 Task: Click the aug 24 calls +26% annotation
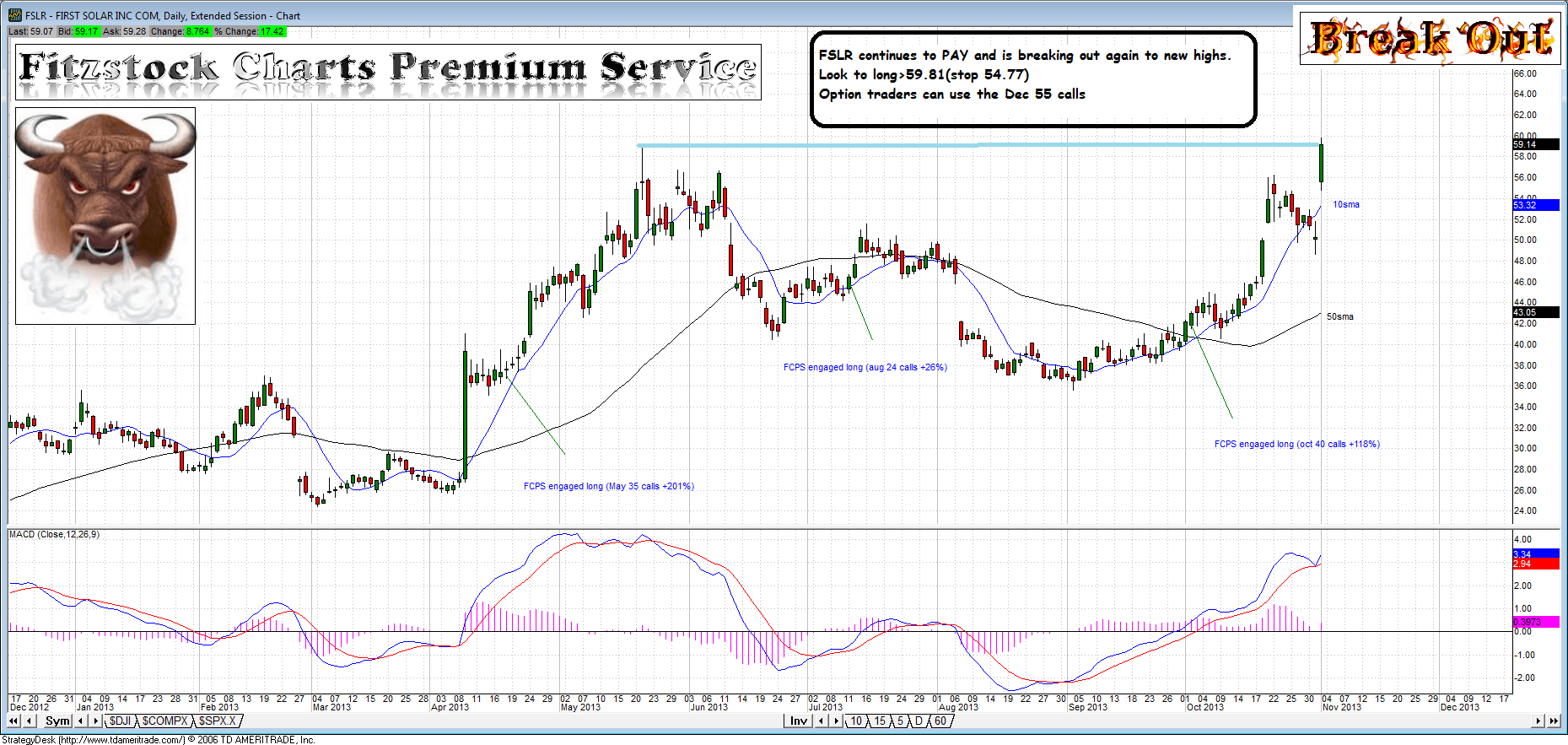865,367
